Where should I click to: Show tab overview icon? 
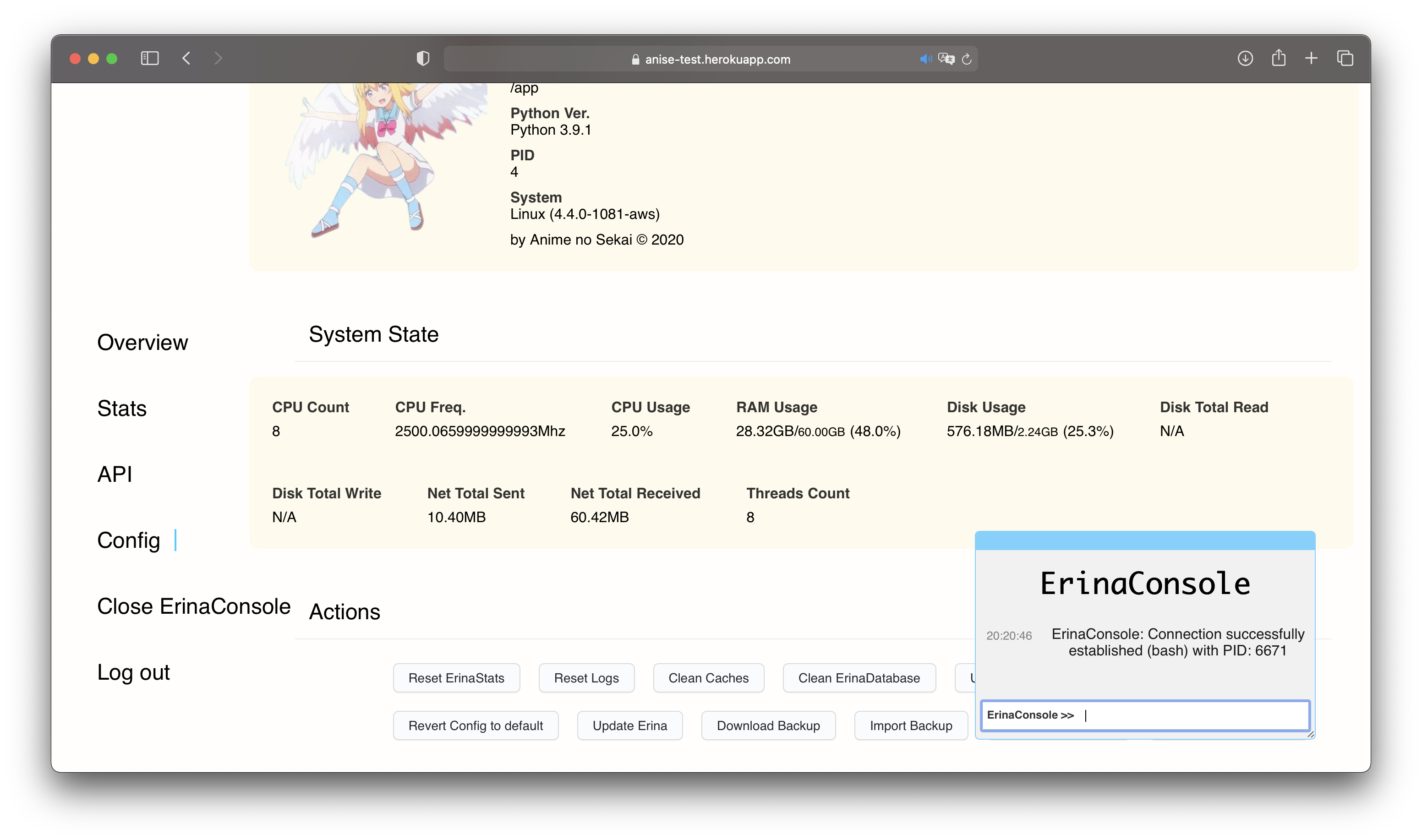point(1345,58)
